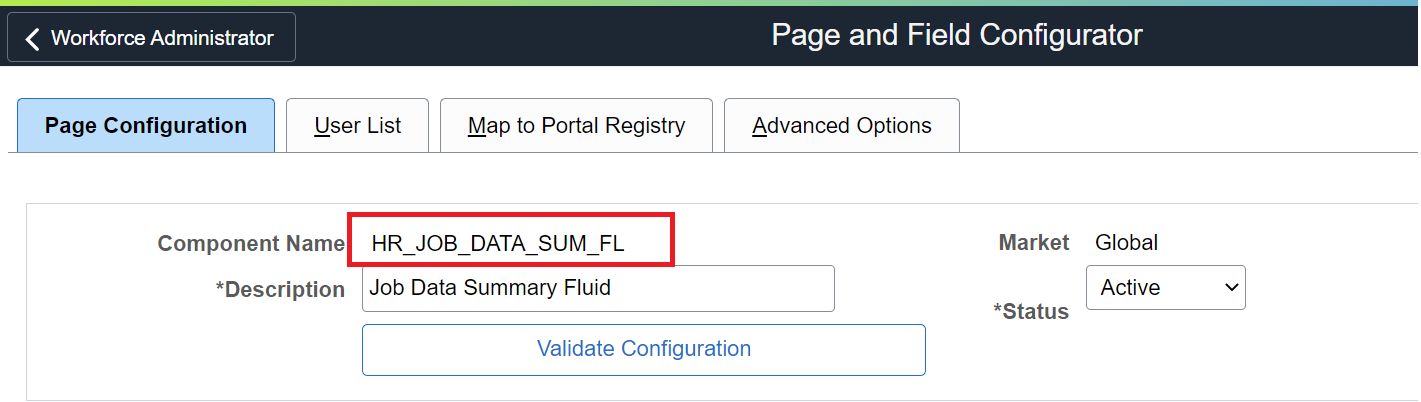
Task: Click into the Description text field
Action: (x=597, y=288)
